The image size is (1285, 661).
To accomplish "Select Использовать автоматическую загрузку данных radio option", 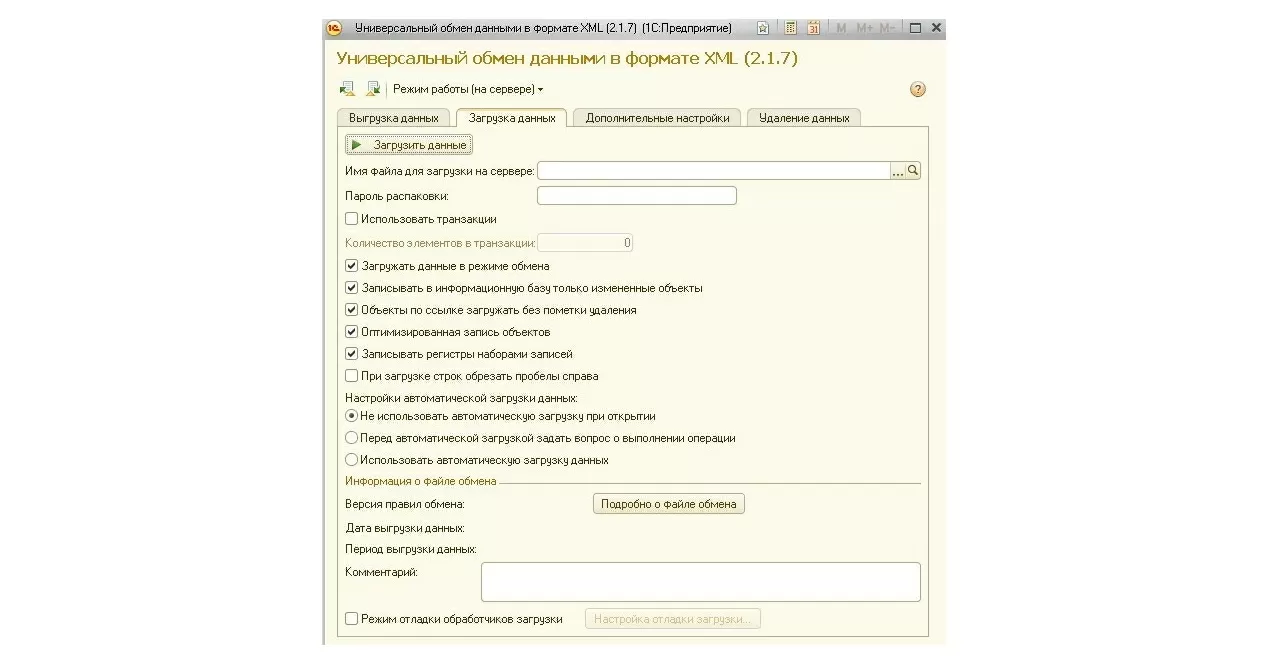I will [x=352, y=460].
